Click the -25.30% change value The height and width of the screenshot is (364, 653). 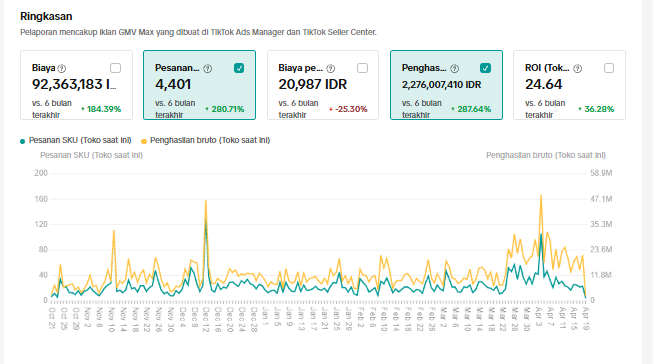(351, 109)
